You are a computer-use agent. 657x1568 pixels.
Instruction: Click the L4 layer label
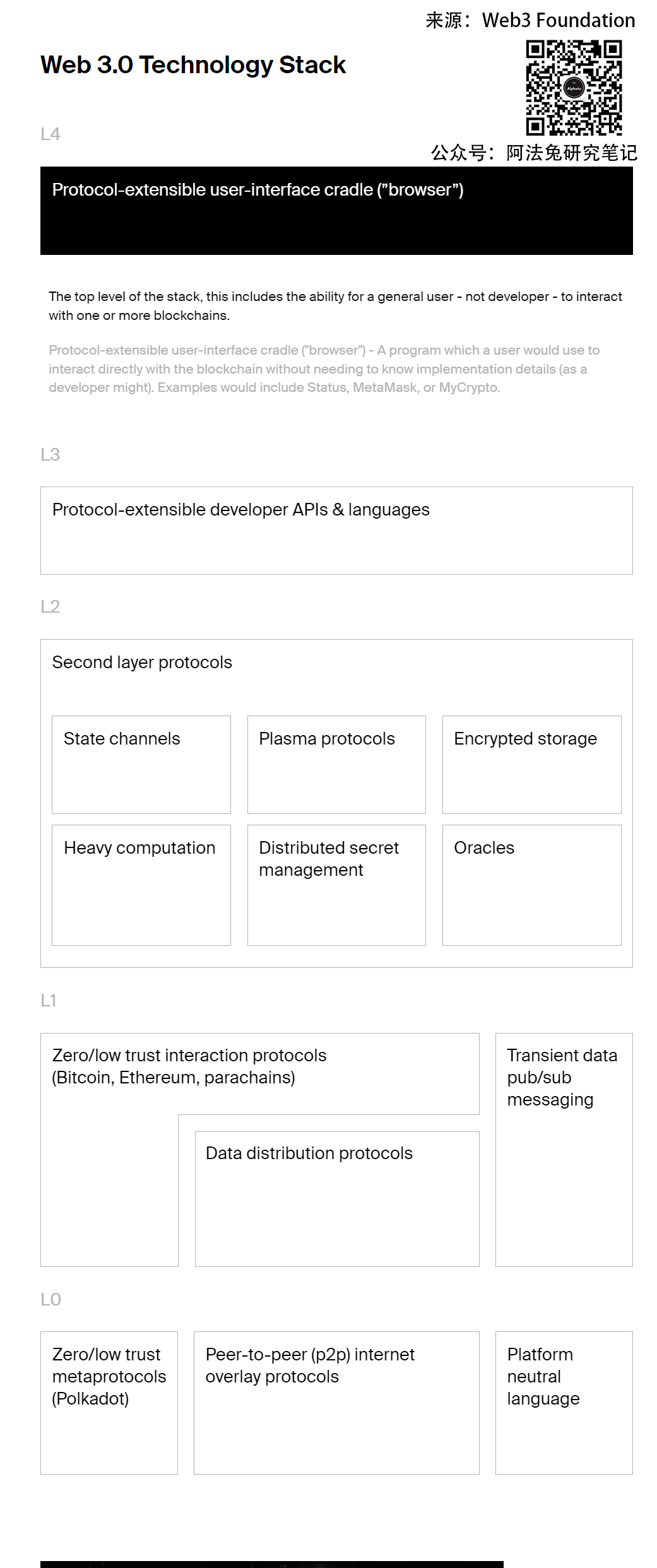(50, 134)
